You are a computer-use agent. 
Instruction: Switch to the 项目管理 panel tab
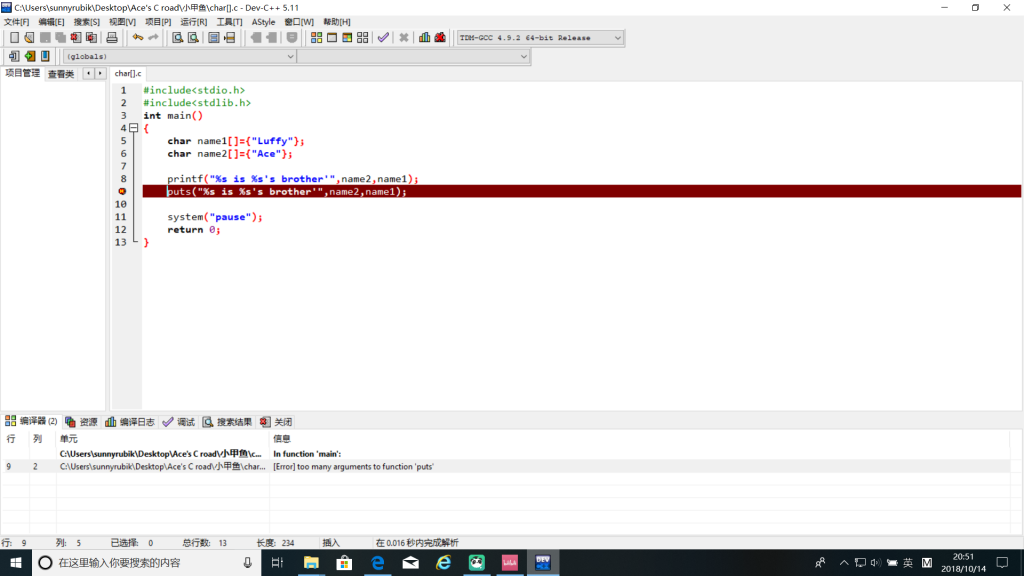click(x=23, y=73)
